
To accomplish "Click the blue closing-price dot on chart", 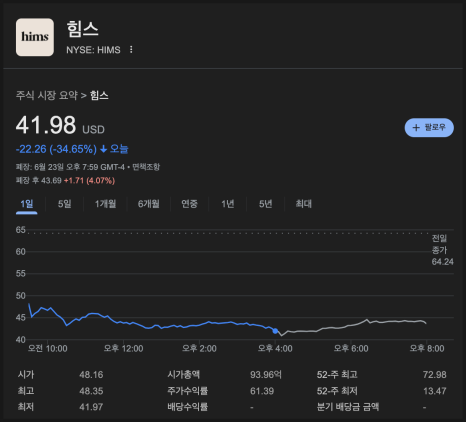I will pyautogui.click(x=275, y=331).
